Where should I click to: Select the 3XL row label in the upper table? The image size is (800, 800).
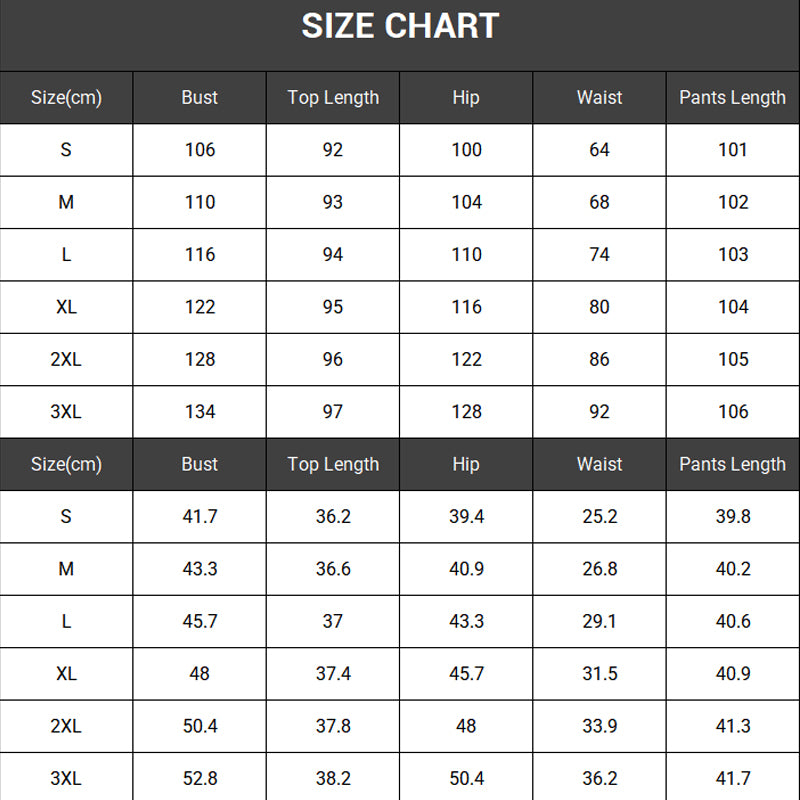[x=66, y=411]
